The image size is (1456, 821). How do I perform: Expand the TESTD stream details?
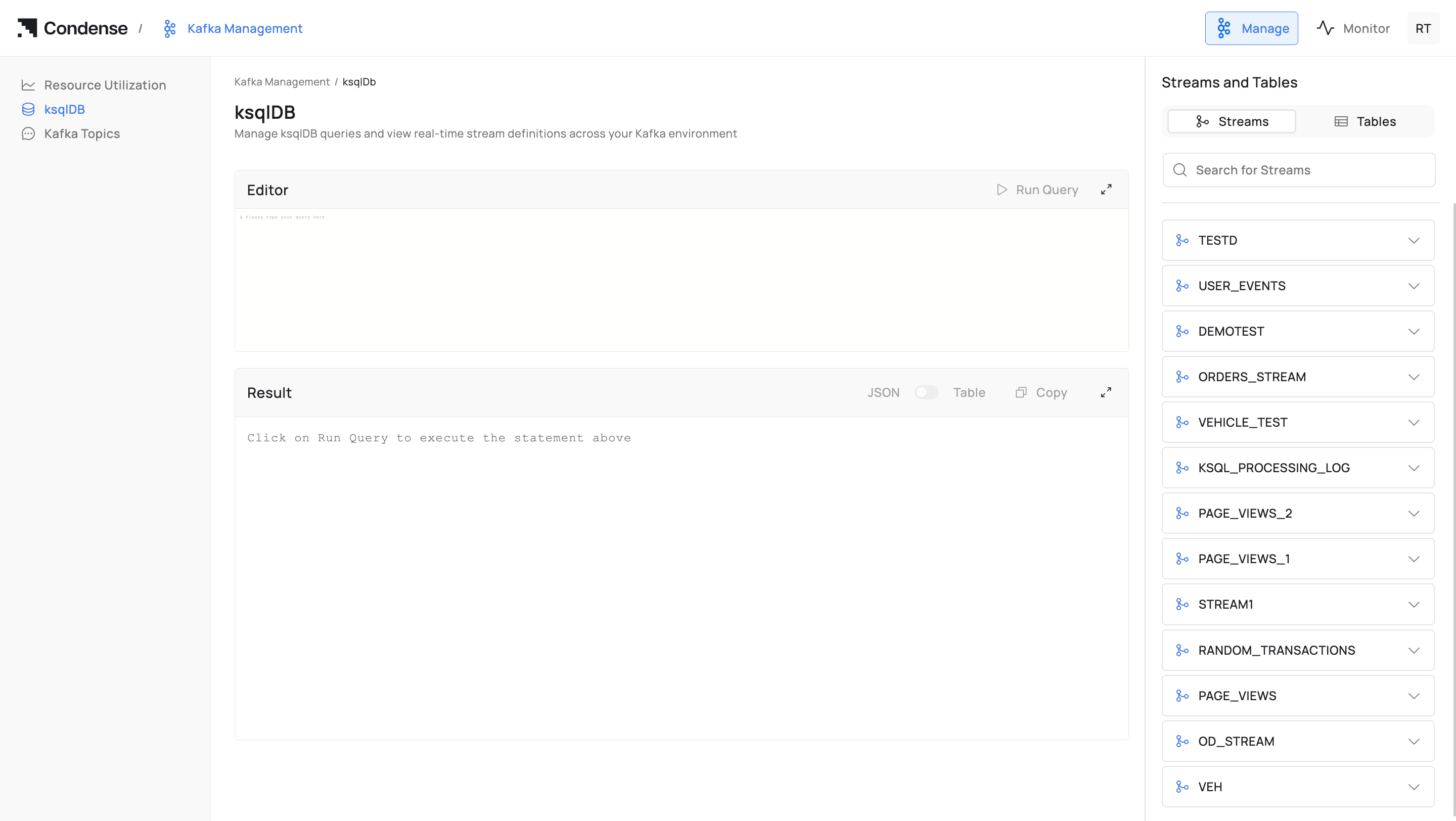click(x=1414, y=241)
